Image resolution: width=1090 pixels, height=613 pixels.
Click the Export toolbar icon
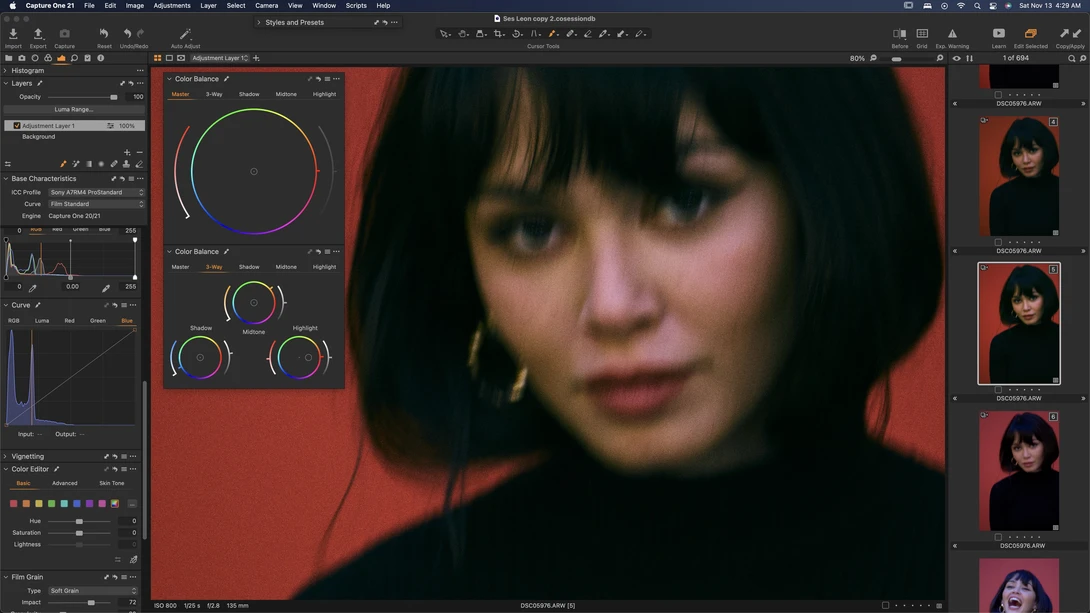38,33
